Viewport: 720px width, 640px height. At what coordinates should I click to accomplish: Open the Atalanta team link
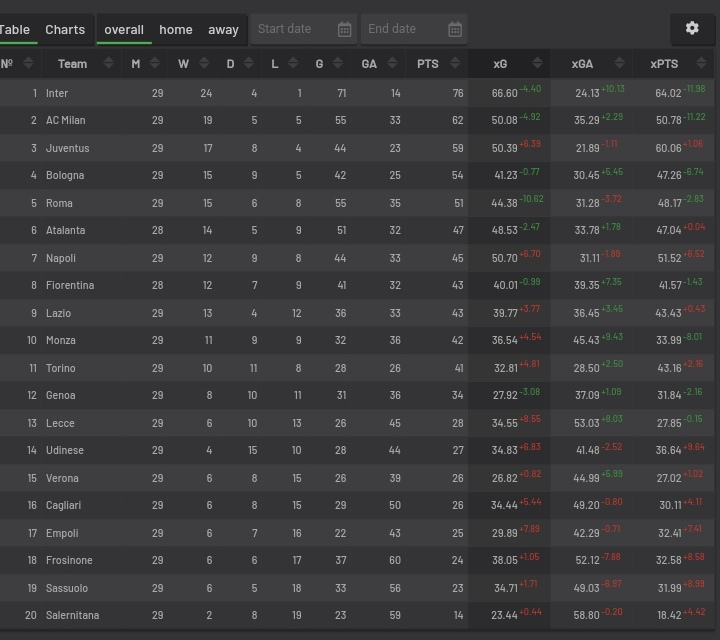pos(65,230)
